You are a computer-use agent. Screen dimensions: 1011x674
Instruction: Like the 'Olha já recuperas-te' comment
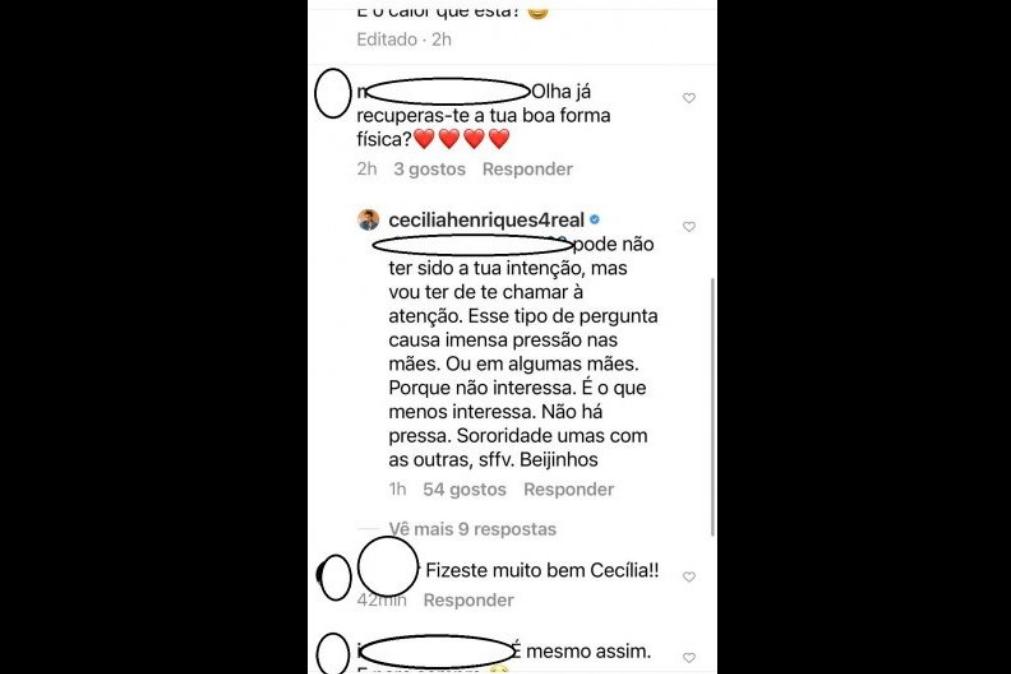[689, 98]
